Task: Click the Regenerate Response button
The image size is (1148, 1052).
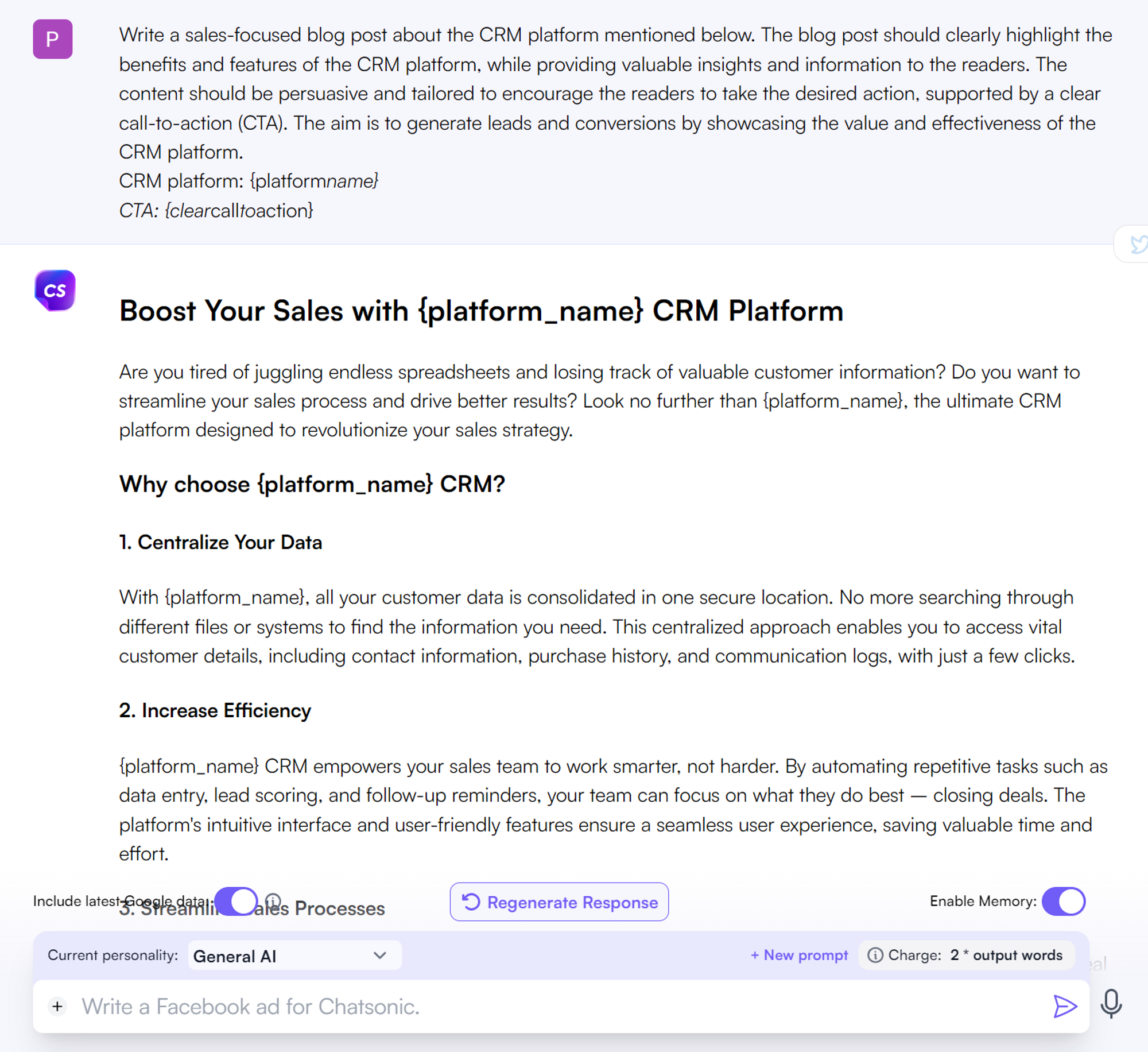Action: [x=559, y=902]
